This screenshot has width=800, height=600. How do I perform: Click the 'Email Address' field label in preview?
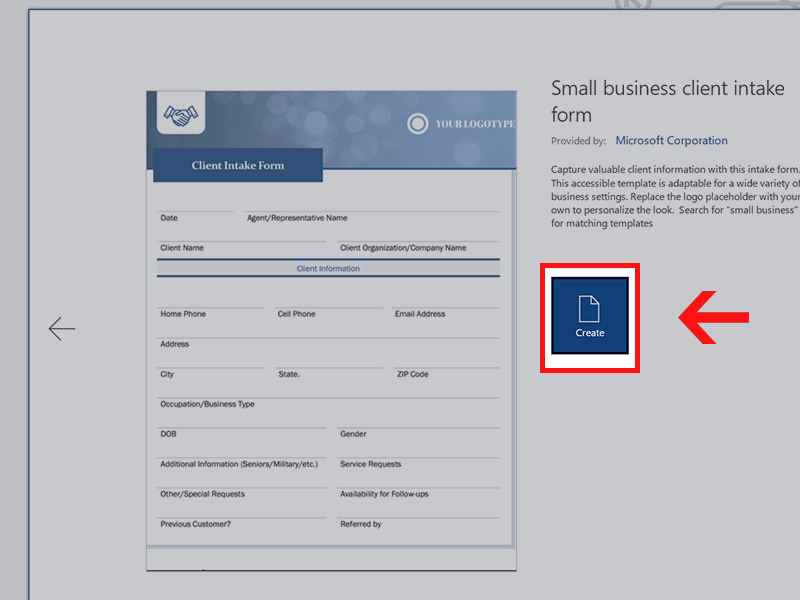pos(420,314)
